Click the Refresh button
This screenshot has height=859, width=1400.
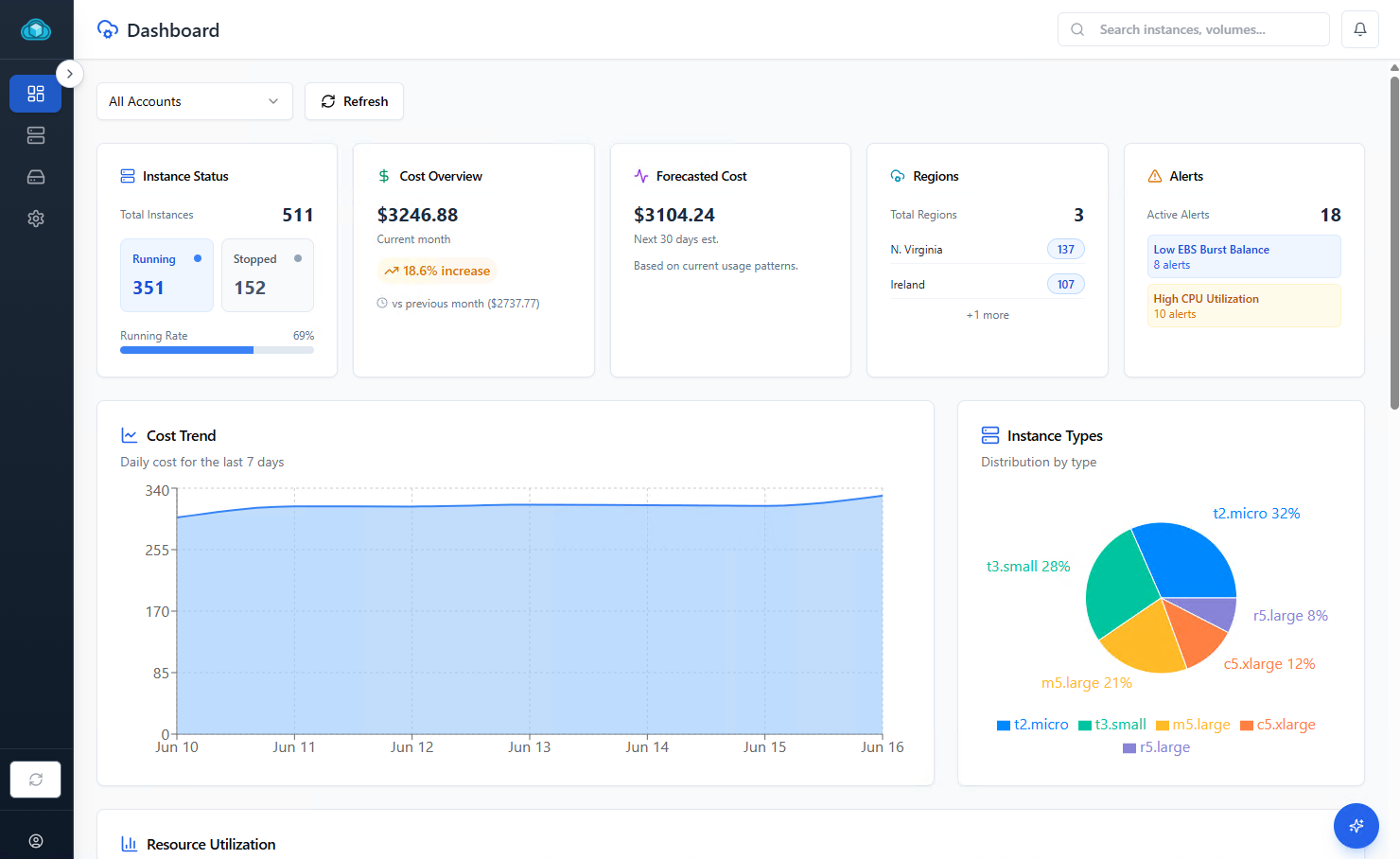[354, 101]
